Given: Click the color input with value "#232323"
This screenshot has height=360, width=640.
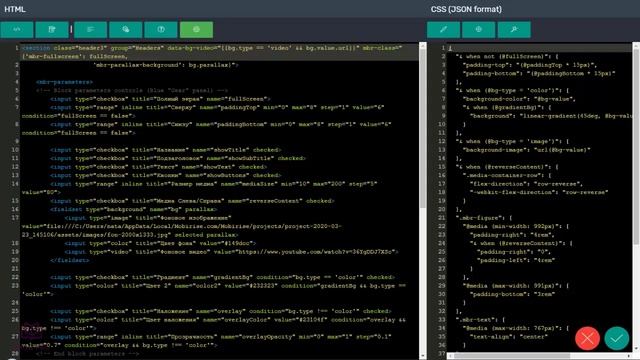Looking at the screenshot, I should point(213,290).
